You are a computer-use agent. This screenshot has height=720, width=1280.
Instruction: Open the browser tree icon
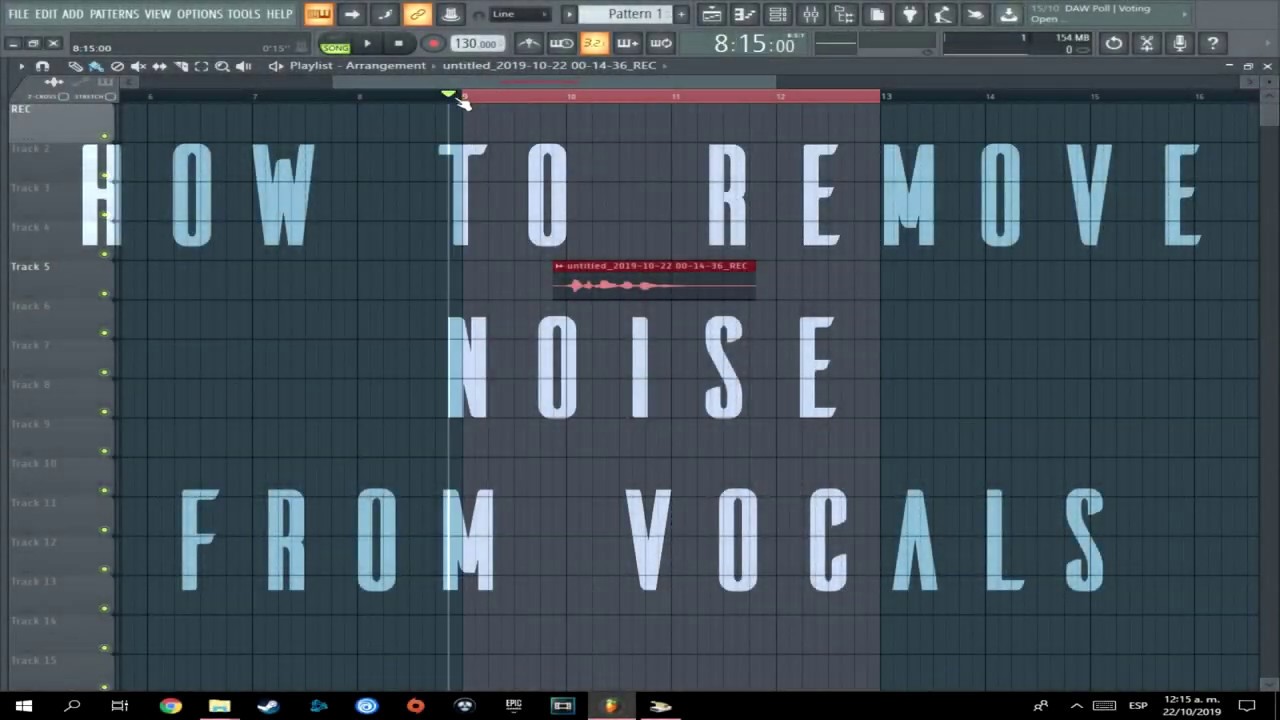844,14
